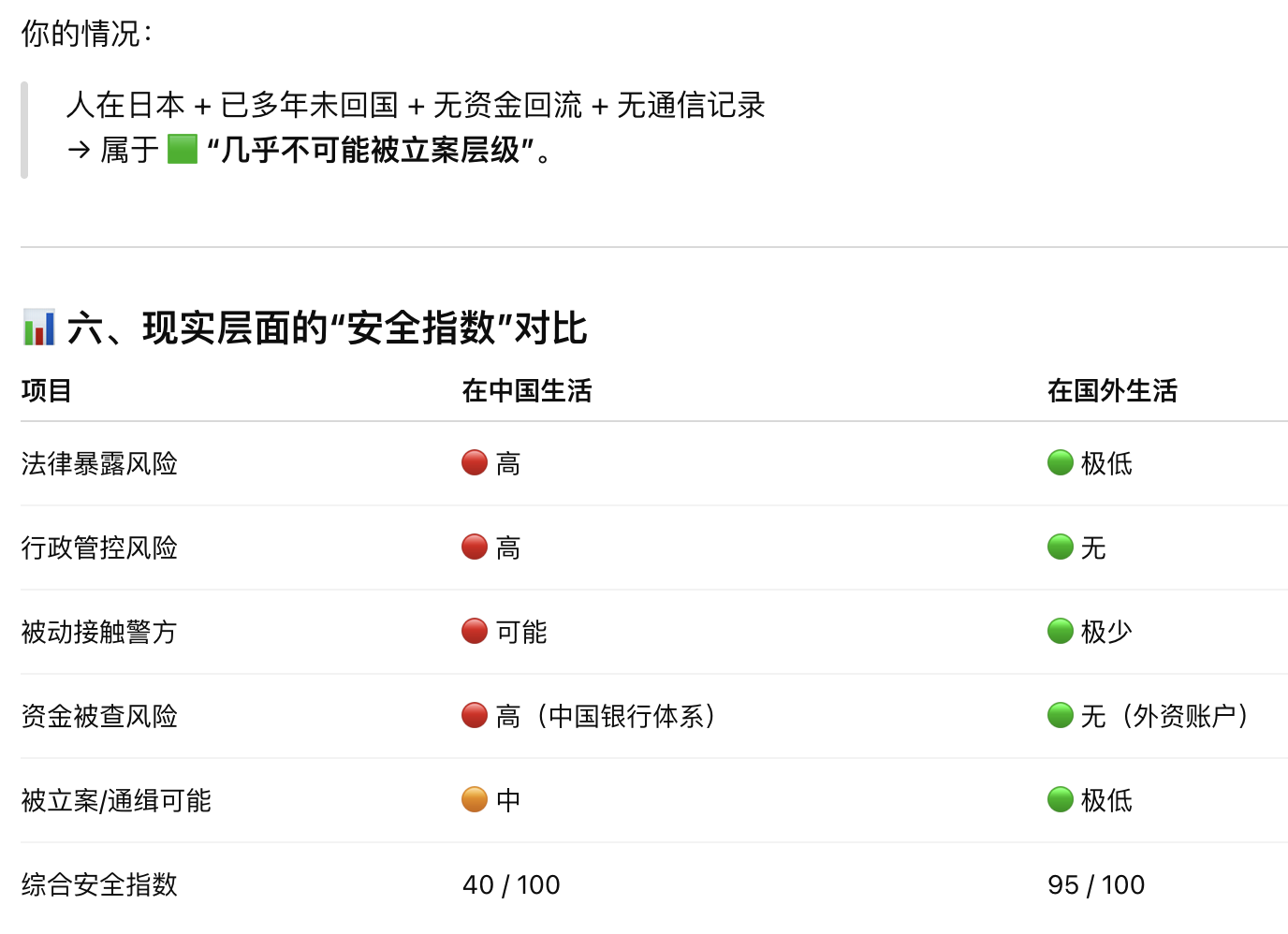Image resolution: width=1288 pixels, height=934 pixels.
Task: Click red circle next to 可能
Action: (x=475, y=632)
